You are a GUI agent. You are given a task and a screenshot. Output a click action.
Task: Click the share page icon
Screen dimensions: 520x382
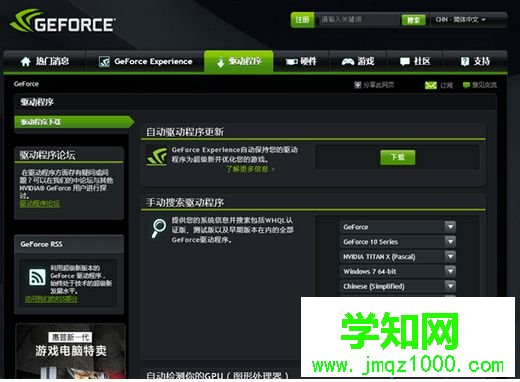point(357,85)
